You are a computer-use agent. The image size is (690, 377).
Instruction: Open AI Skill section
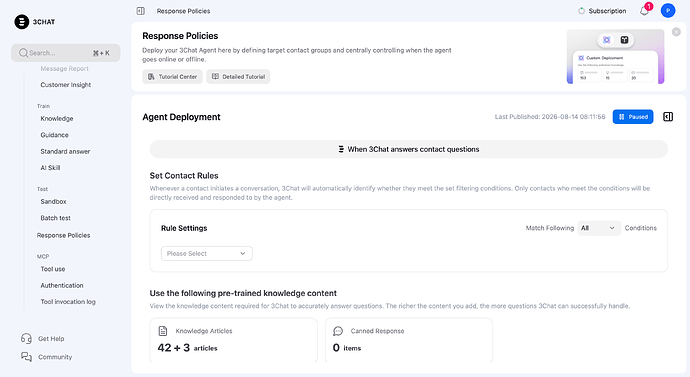[50, 168]
